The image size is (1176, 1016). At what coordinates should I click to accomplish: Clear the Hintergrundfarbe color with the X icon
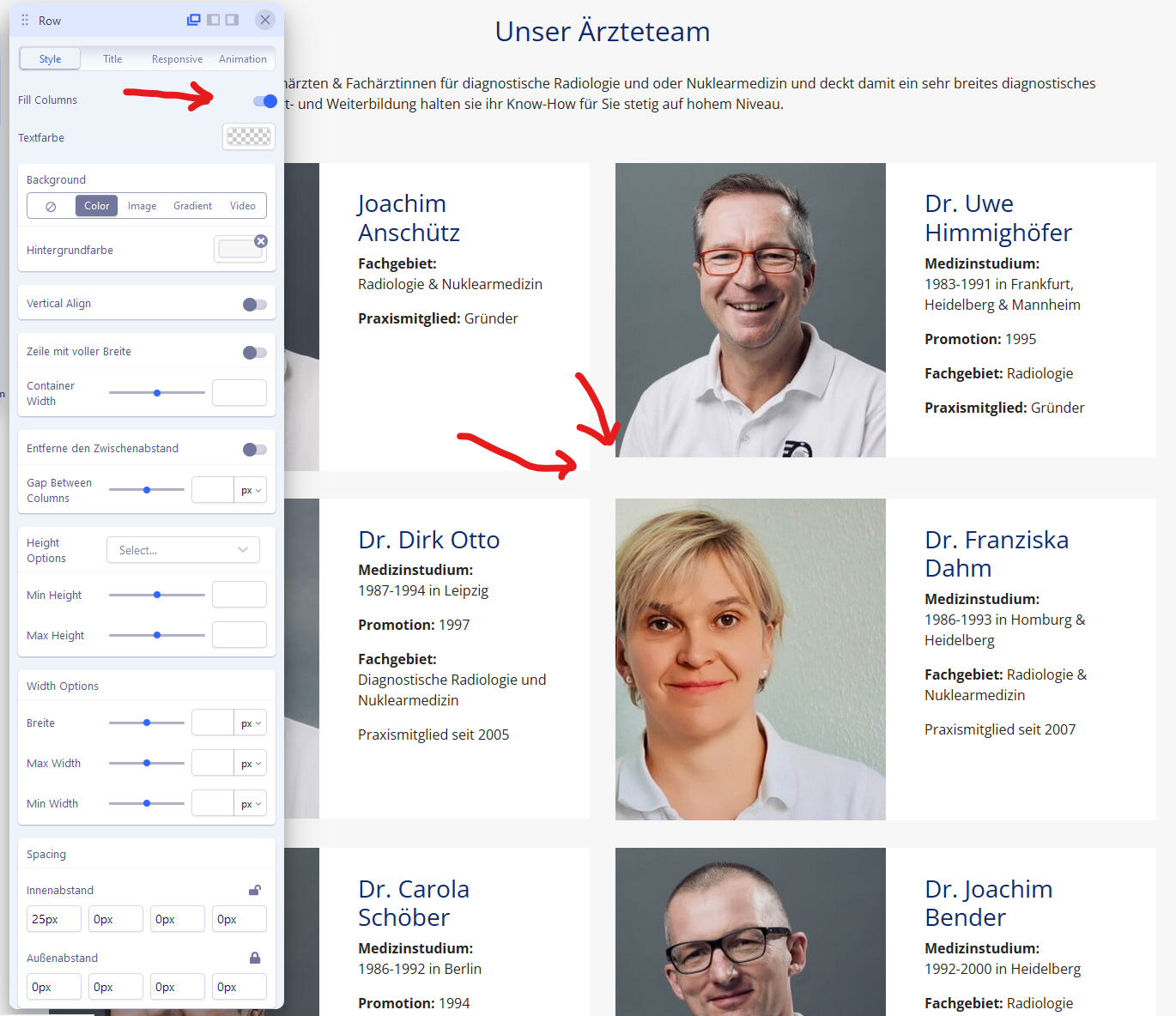click(261, 241)
